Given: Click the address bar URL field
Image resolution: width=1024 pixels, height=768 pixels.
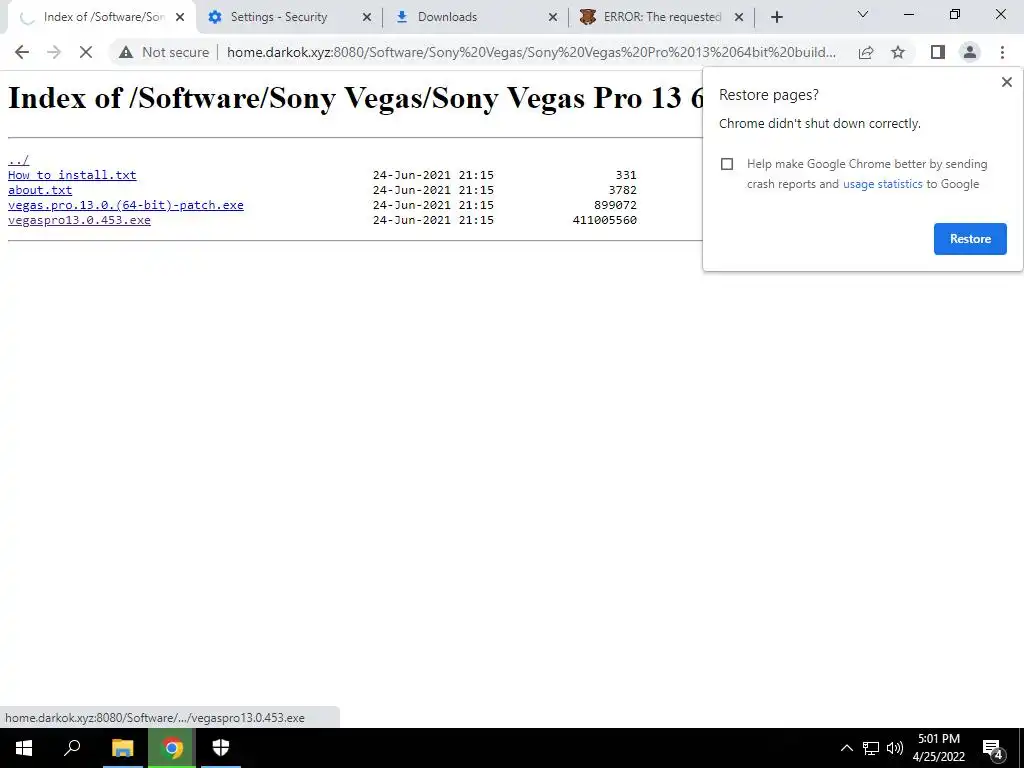Looking at the screenshot, I should tap(531, 52).
